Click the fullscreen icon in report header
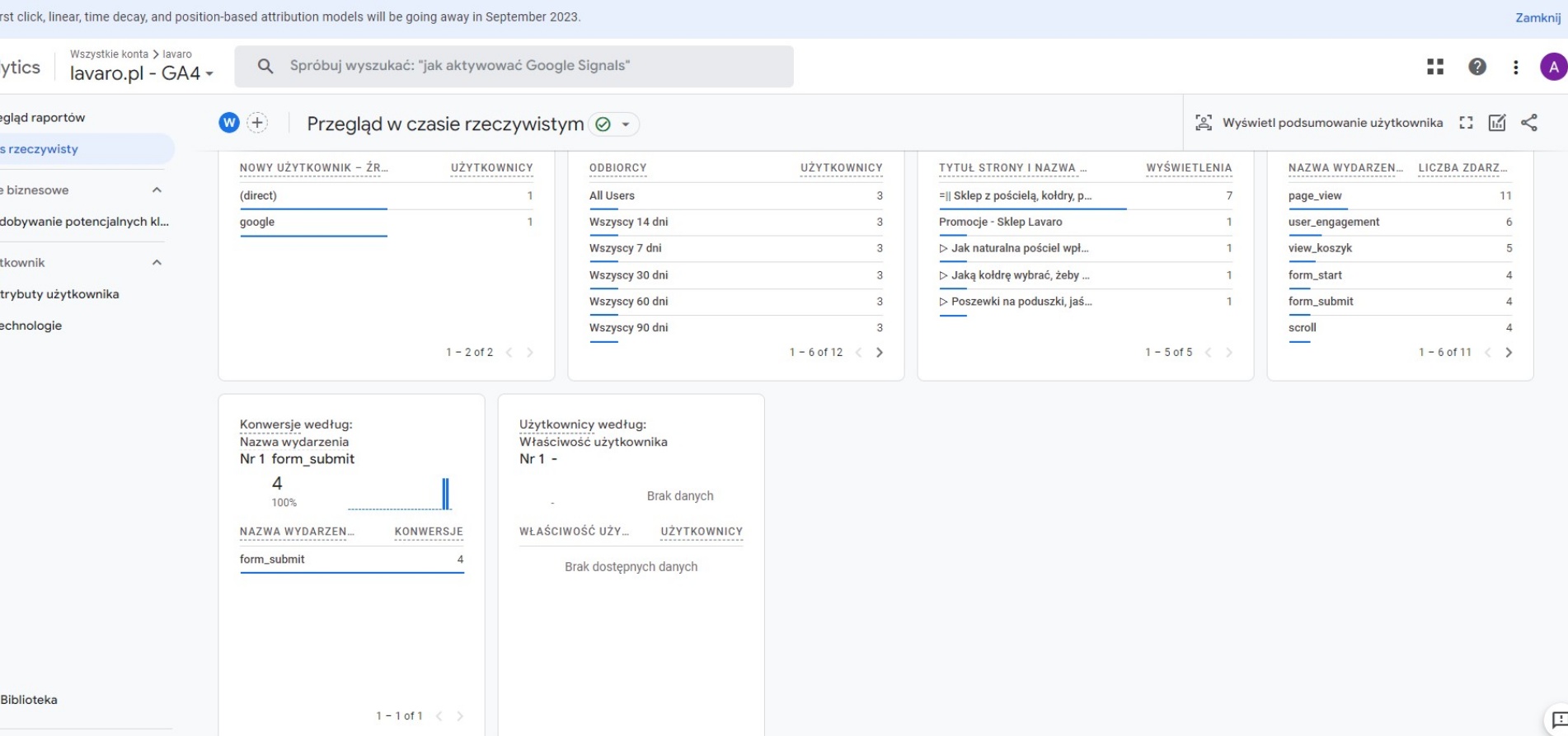The width and height of the screenshot is (1568, 736). tap(1466, 123)
